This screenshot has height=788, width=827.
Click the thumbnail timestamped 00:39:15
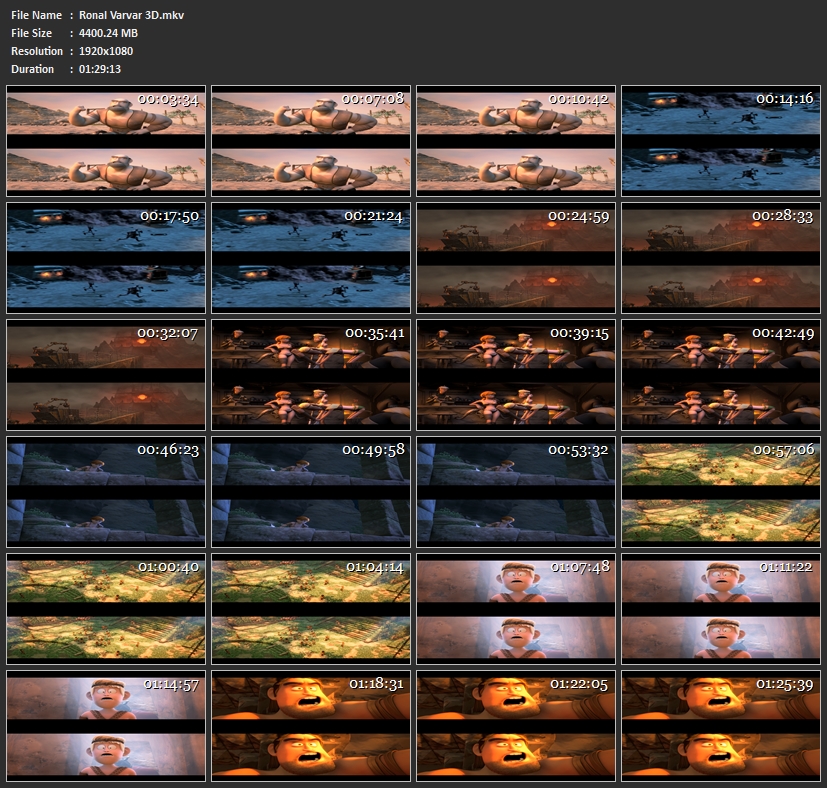coord(516,375)
